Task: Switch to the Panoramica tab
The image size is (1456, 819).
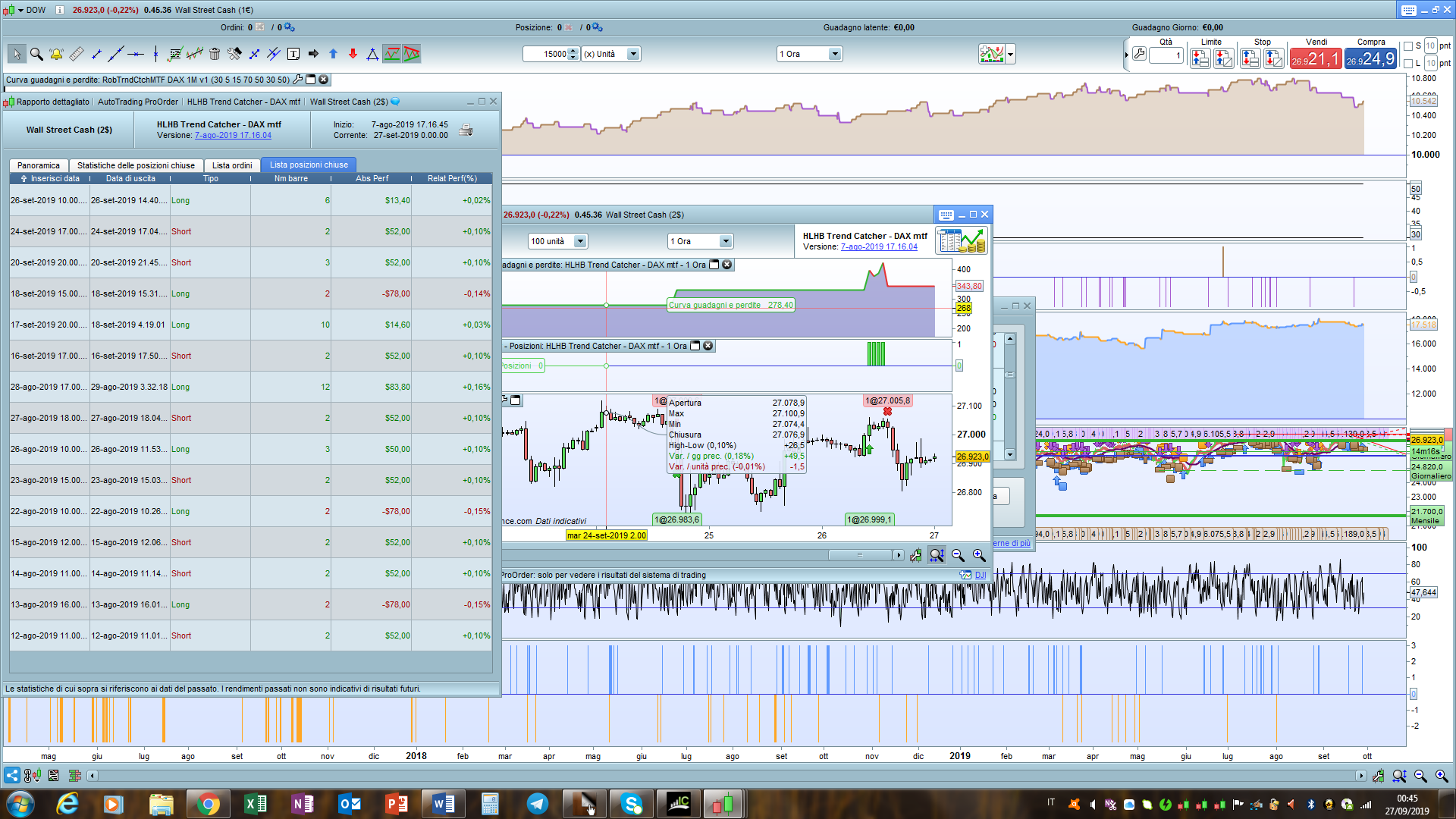Action: (38, 165)
